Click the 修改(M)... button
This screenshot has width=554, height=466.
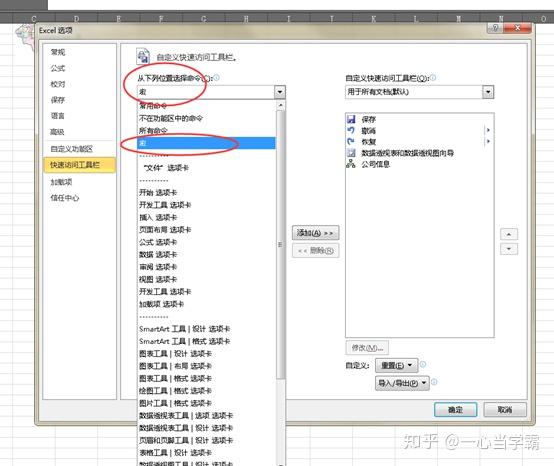367,348
